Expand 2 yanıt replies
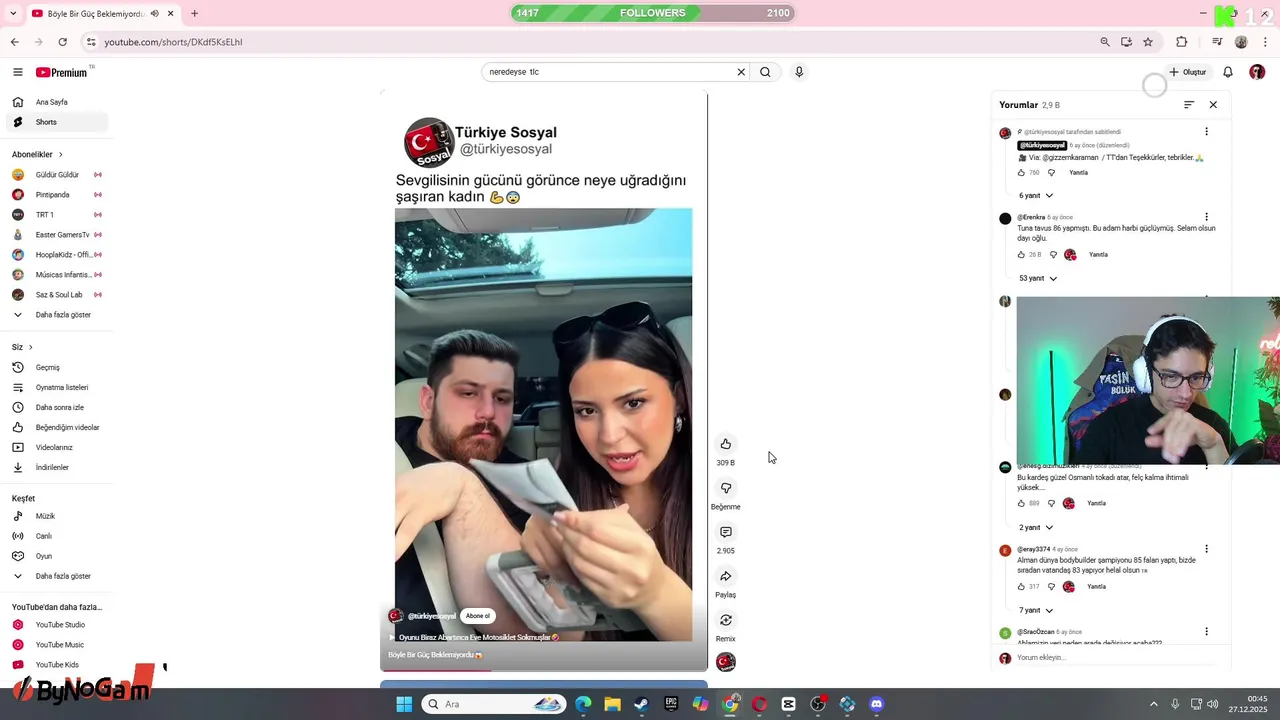This screenshot has height=720, width=1280. pos(1036,528)
